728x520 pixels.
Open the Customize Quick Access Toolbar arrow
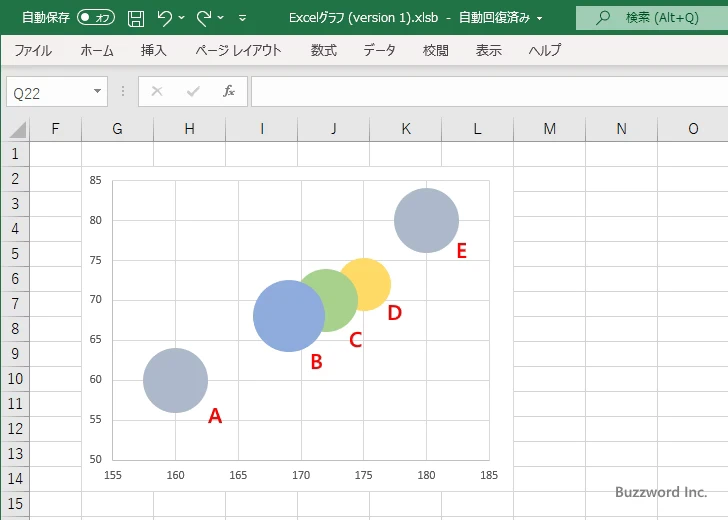click(x=242, y=18)
